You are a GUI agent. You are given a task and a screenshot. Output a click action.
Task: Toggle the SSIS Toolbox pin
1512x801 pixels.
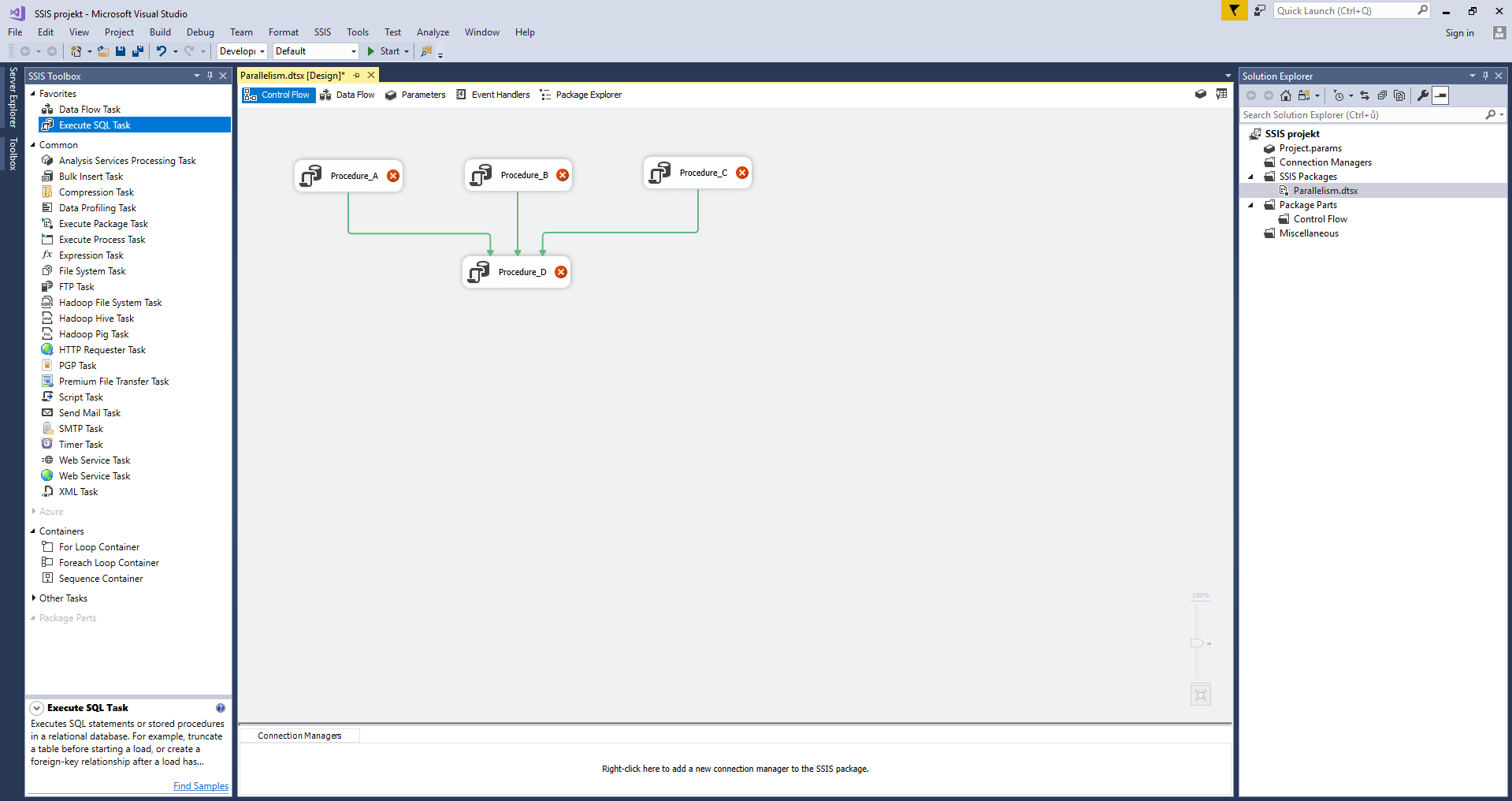[x=210, y=76]
